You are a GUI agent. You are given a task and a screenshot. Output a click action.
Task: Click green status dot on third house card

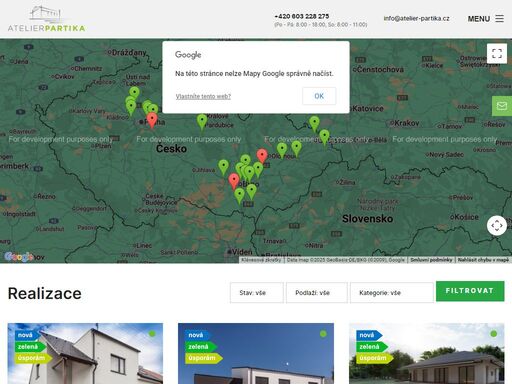(494, 334)
